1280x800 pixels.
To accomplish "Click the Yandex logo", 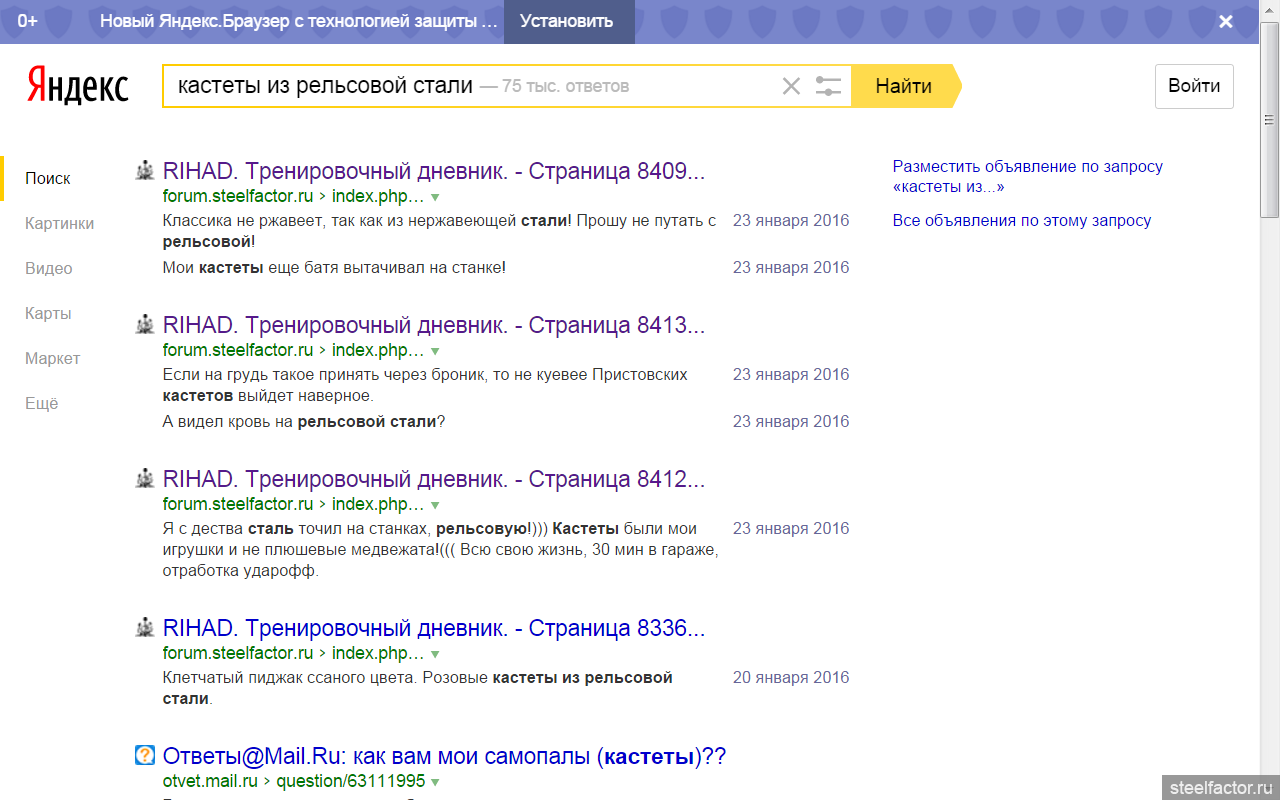I will [x=78, y=86].
